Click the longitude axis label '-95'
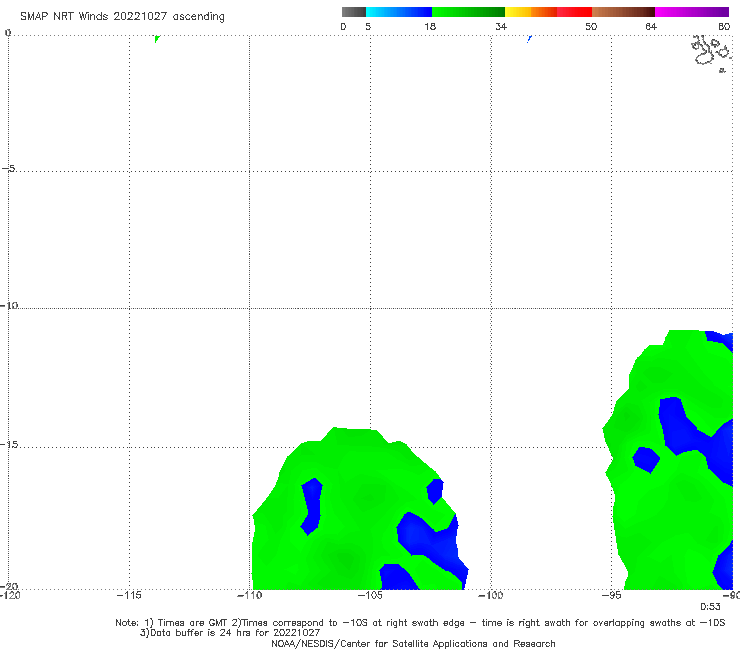The width and height of the screenshot is (740, 650). pos(611,595)
